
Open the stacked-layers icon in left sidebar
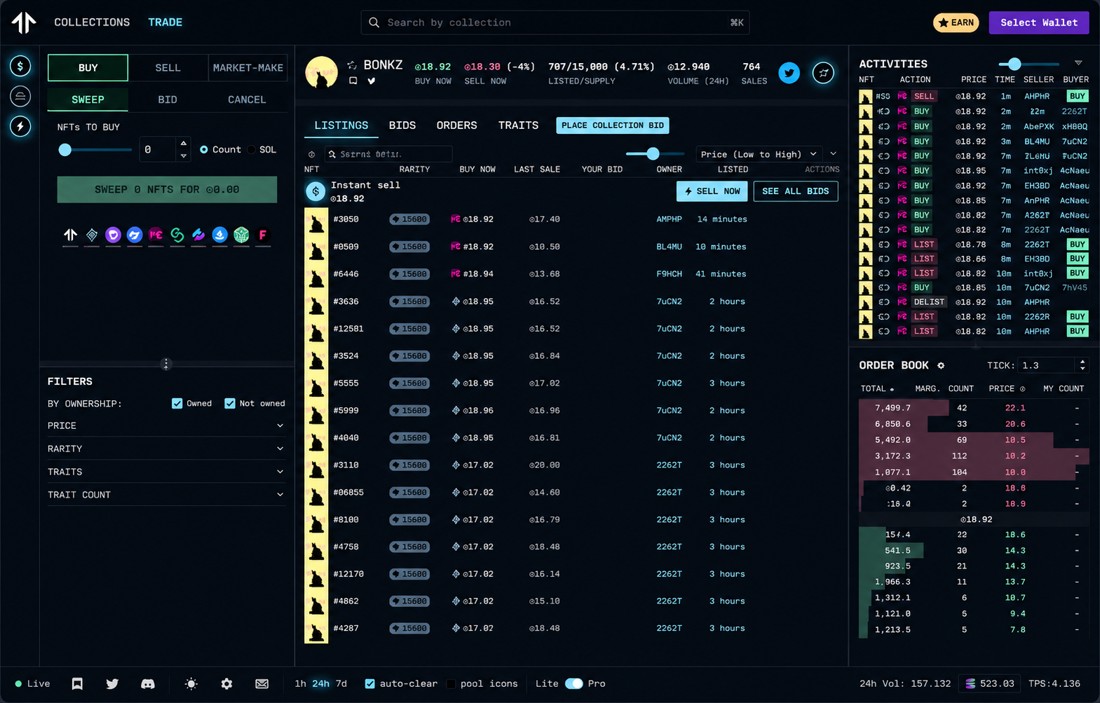coord(20,96)
